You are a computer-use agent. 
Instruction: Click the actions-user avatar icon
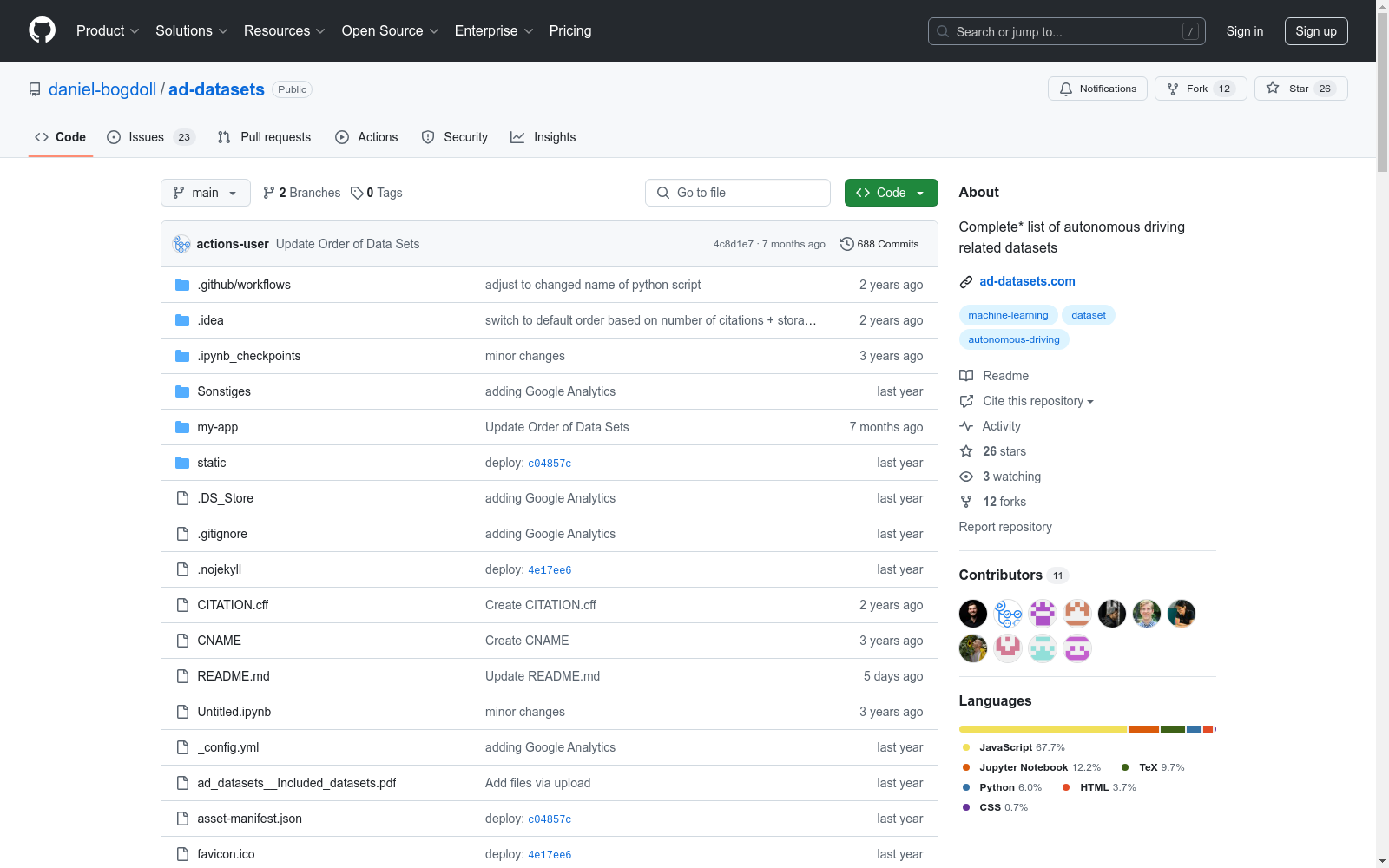(181, 244)
